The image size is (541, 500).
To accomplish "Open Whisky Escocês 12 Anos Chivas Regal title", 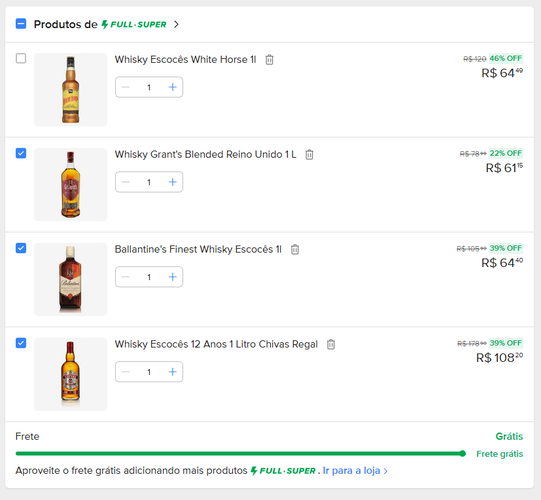I will click(216, 344).
